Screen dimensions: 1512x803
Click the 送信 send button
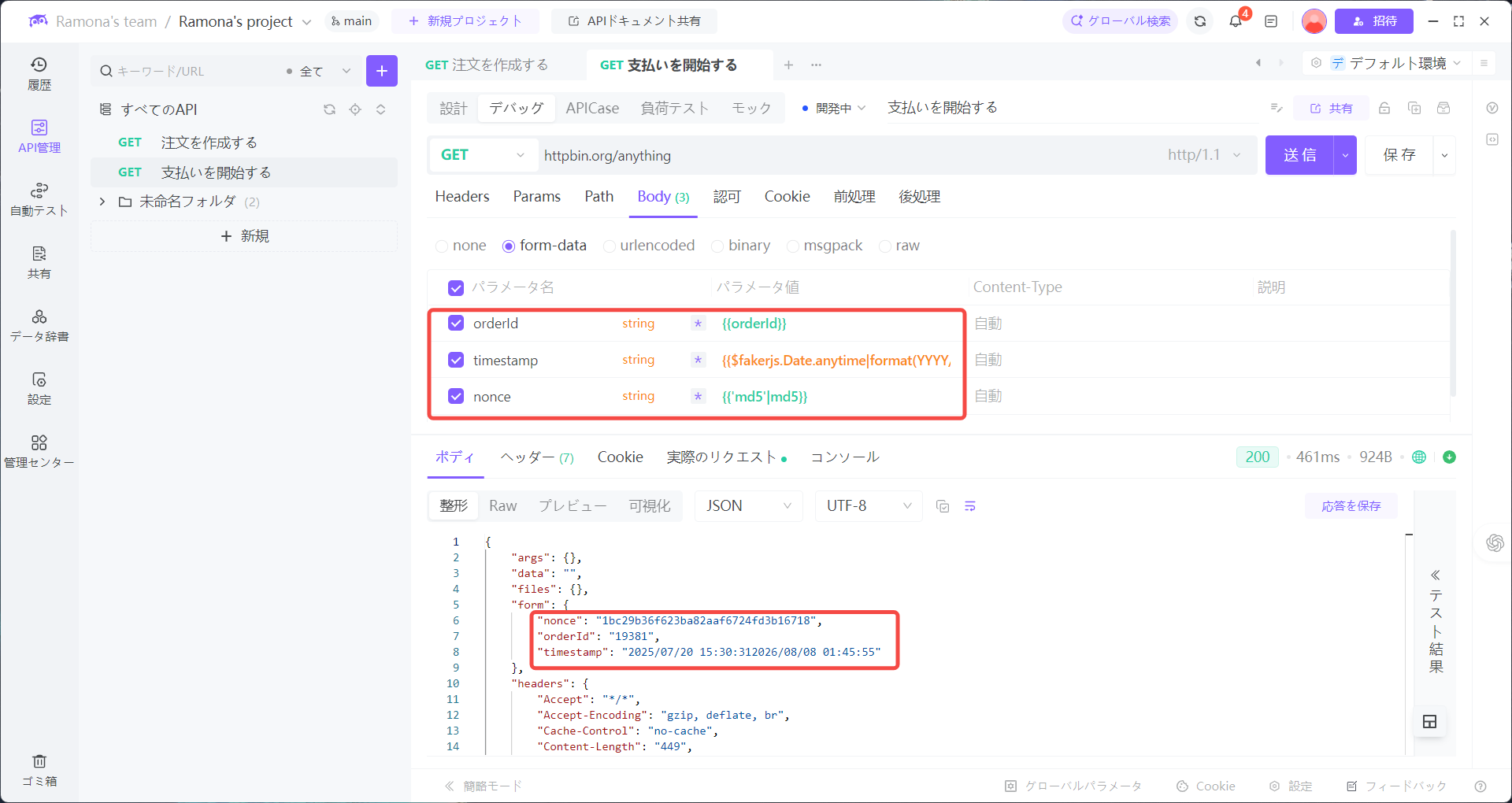[1300, 155]
